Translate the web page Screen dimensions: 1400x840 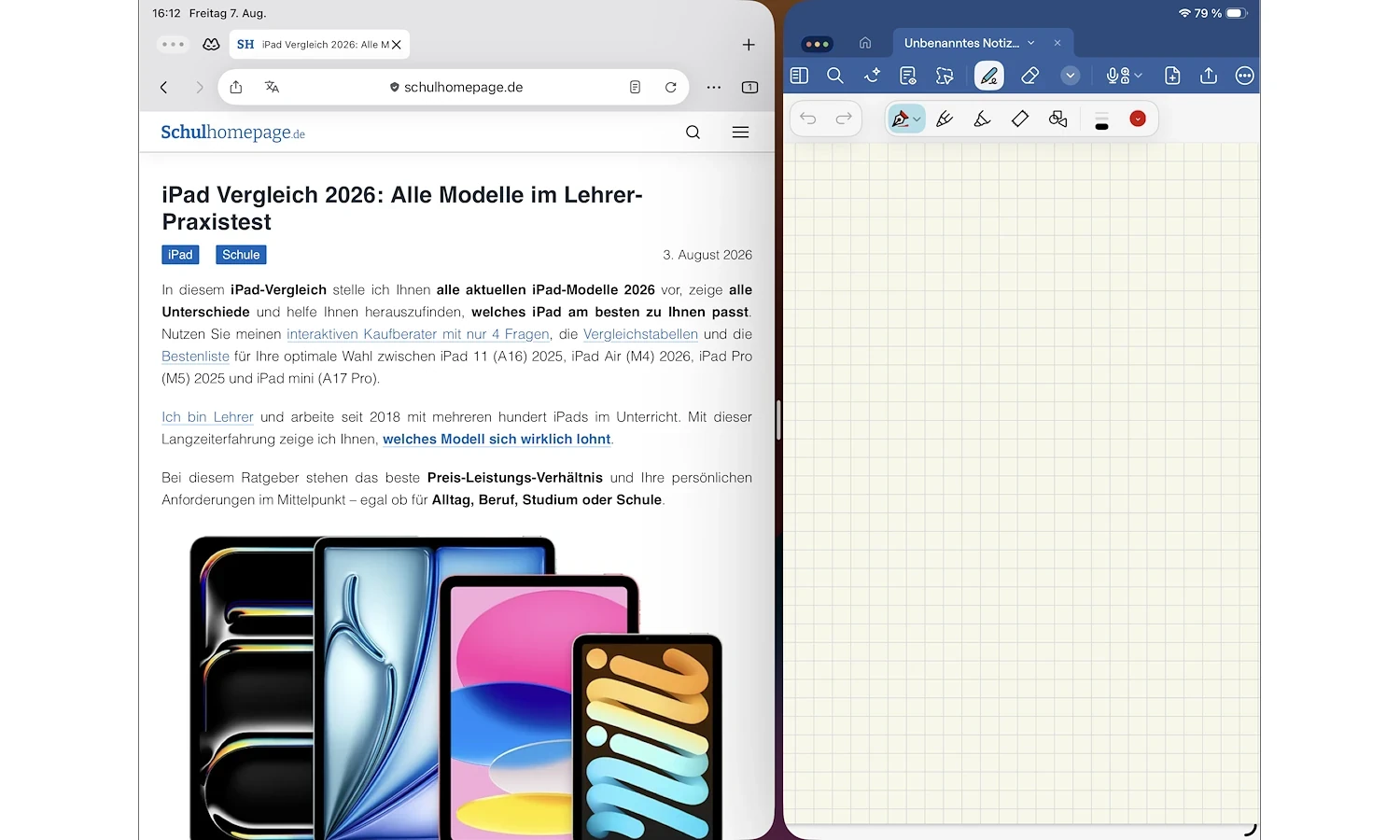272,87
